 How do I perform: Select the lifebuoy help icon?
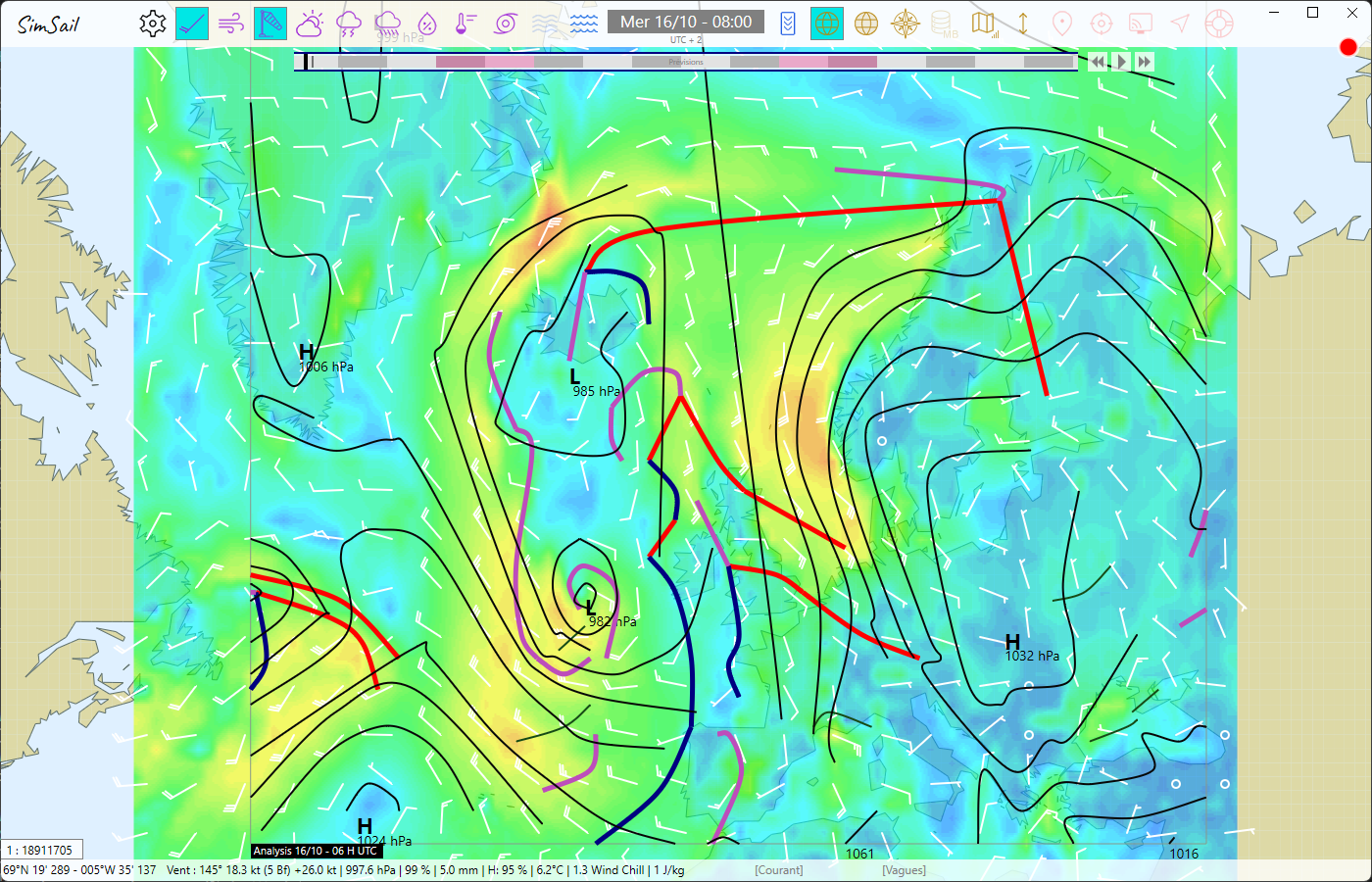click(x=1219, y=24)
